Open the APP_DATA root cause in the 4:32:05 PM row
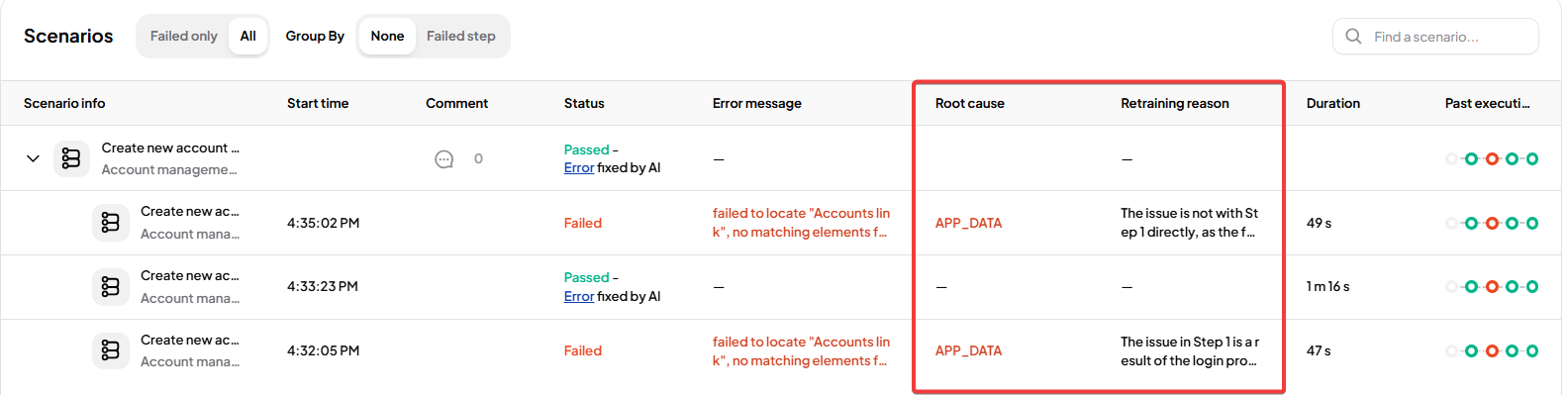The width and height of the screenshot is (1568, 395). coord(969,350)
